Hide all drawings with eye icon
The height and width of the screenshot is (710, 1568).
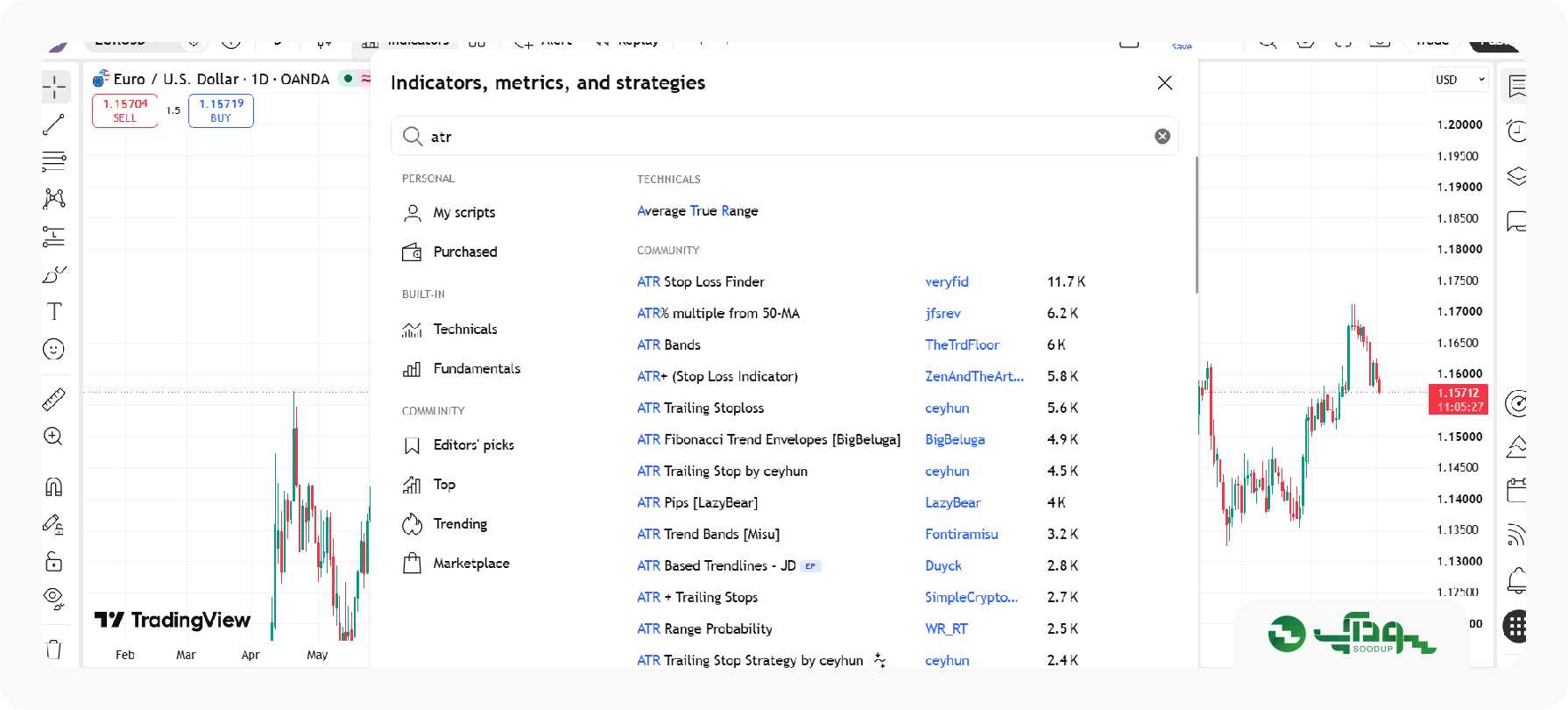54,599
